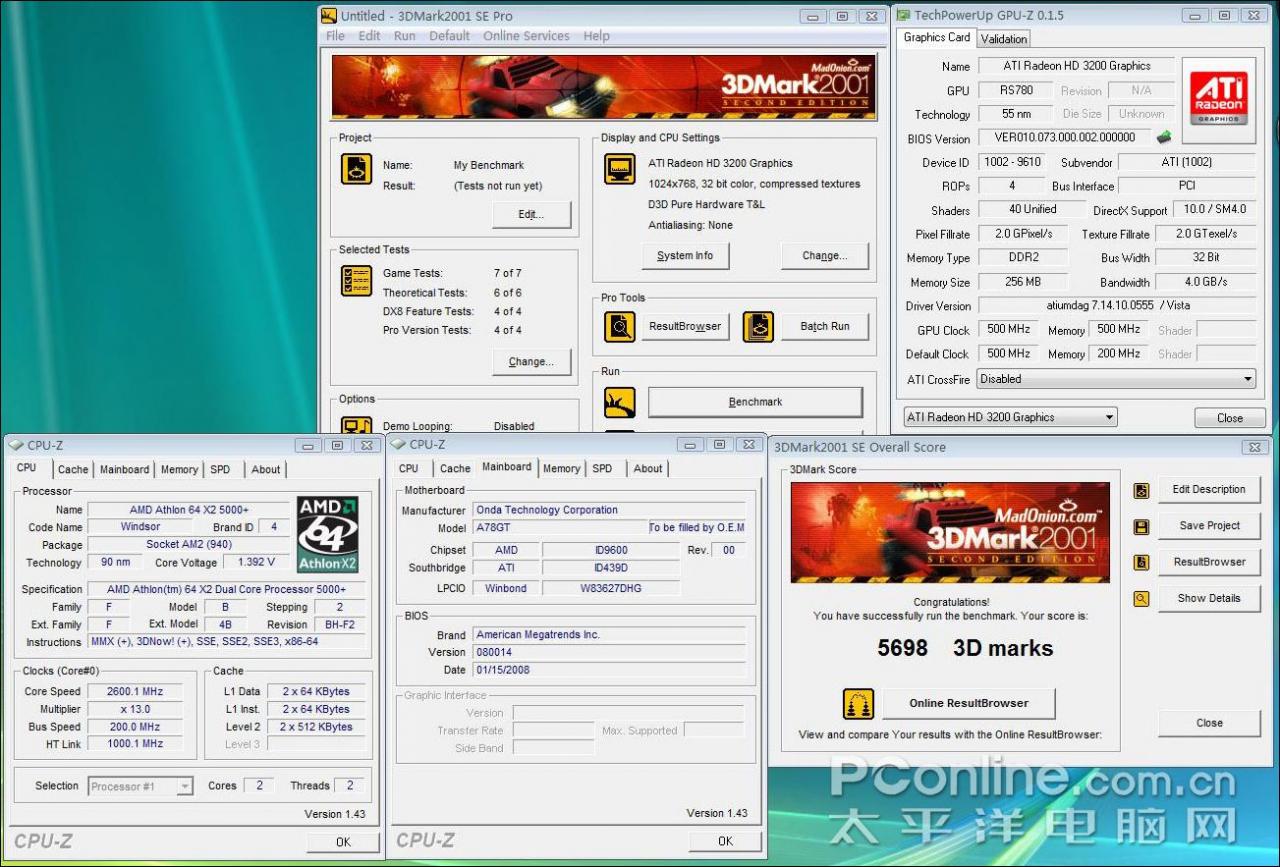Click the Batch Run button
This screenshot has width=1280, height=867.
(825, 327)
